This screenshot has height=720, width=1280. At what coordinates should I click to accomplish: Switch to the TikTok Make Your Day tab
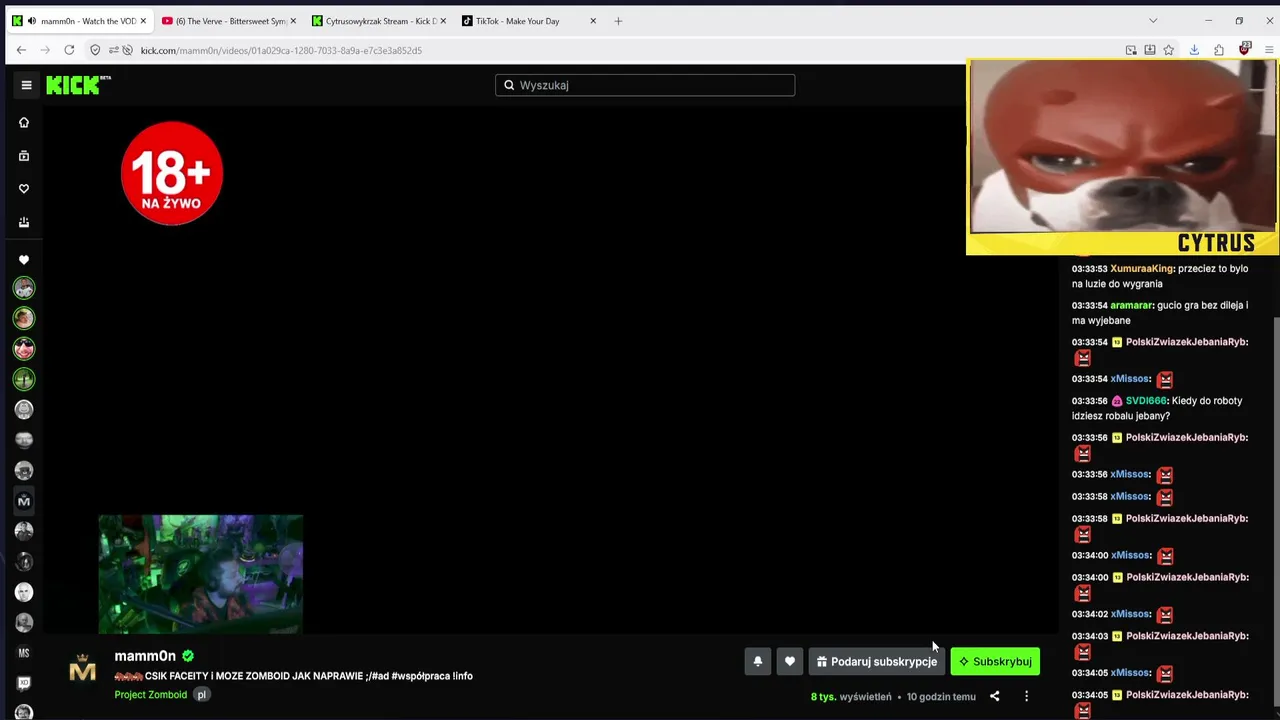pos(529,21)
